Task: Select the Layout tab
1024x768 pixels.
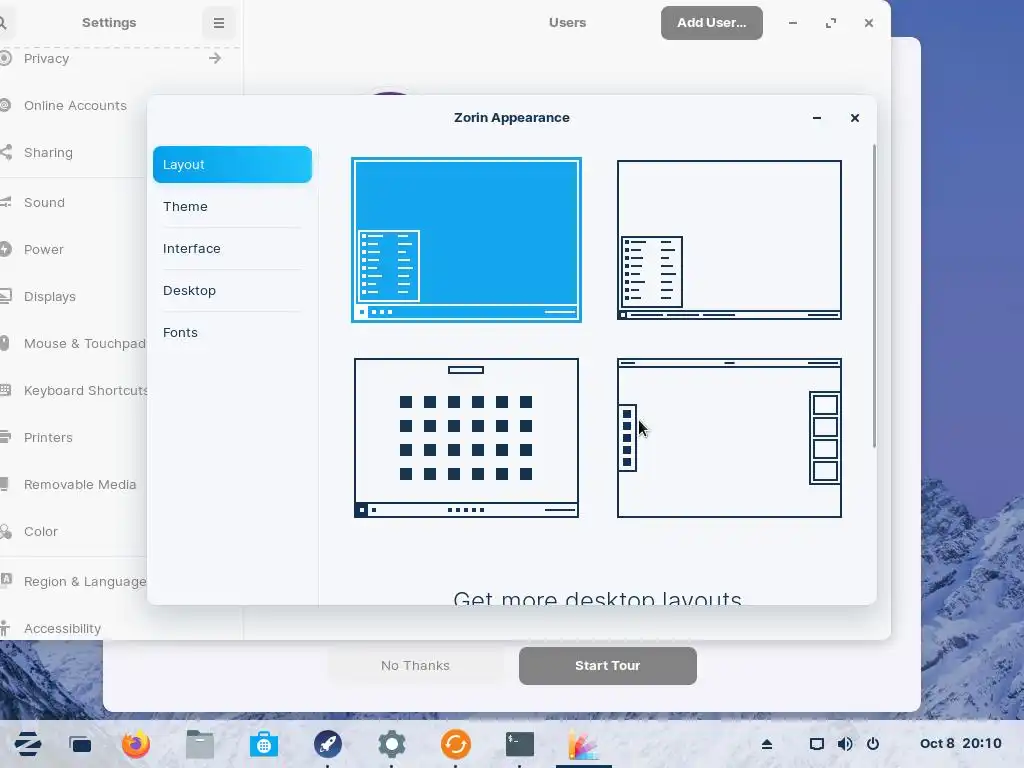Action: point(232,165)
